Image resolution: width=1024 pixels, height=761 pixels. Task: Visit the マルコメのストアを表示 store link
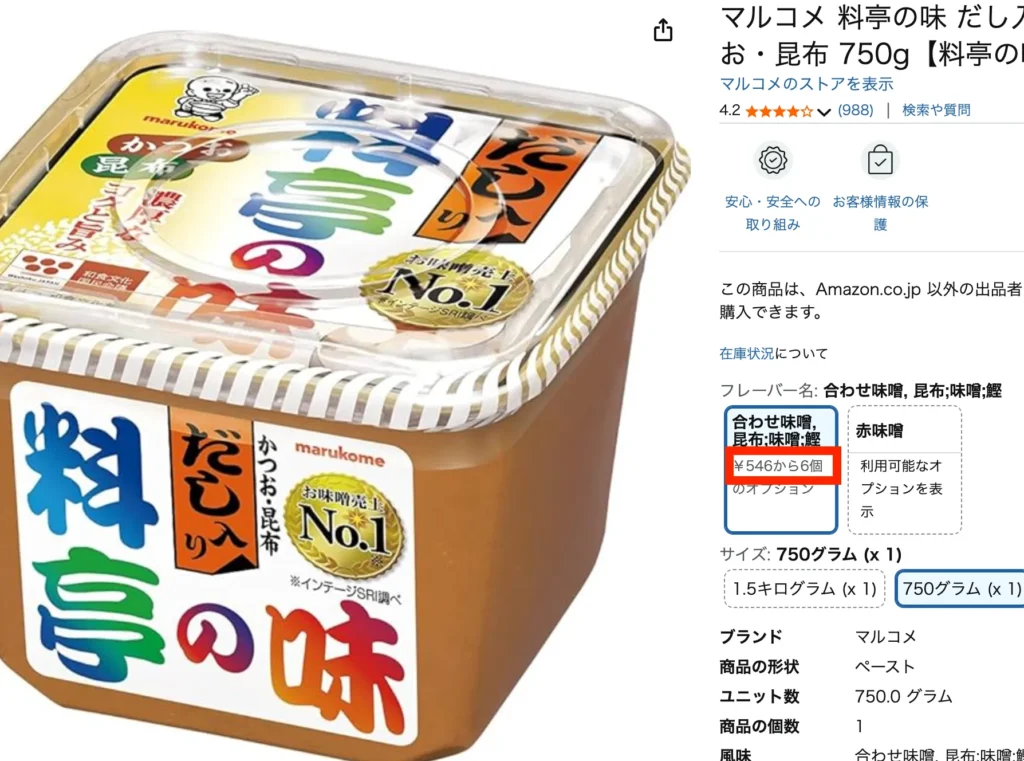coord(806,84)
